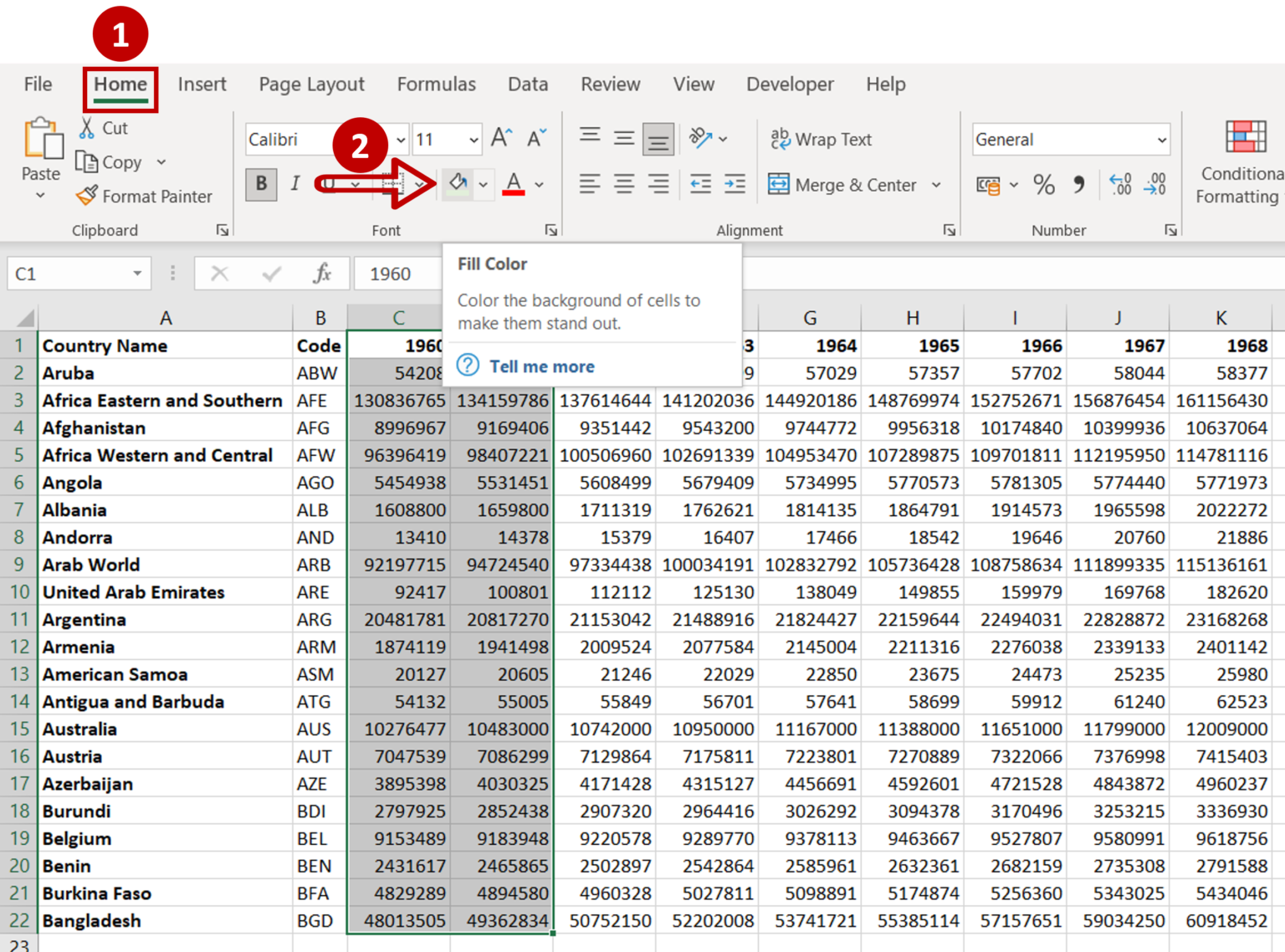
Task: Click the Percent Style icon
Action: click(x=1043, y=185)
